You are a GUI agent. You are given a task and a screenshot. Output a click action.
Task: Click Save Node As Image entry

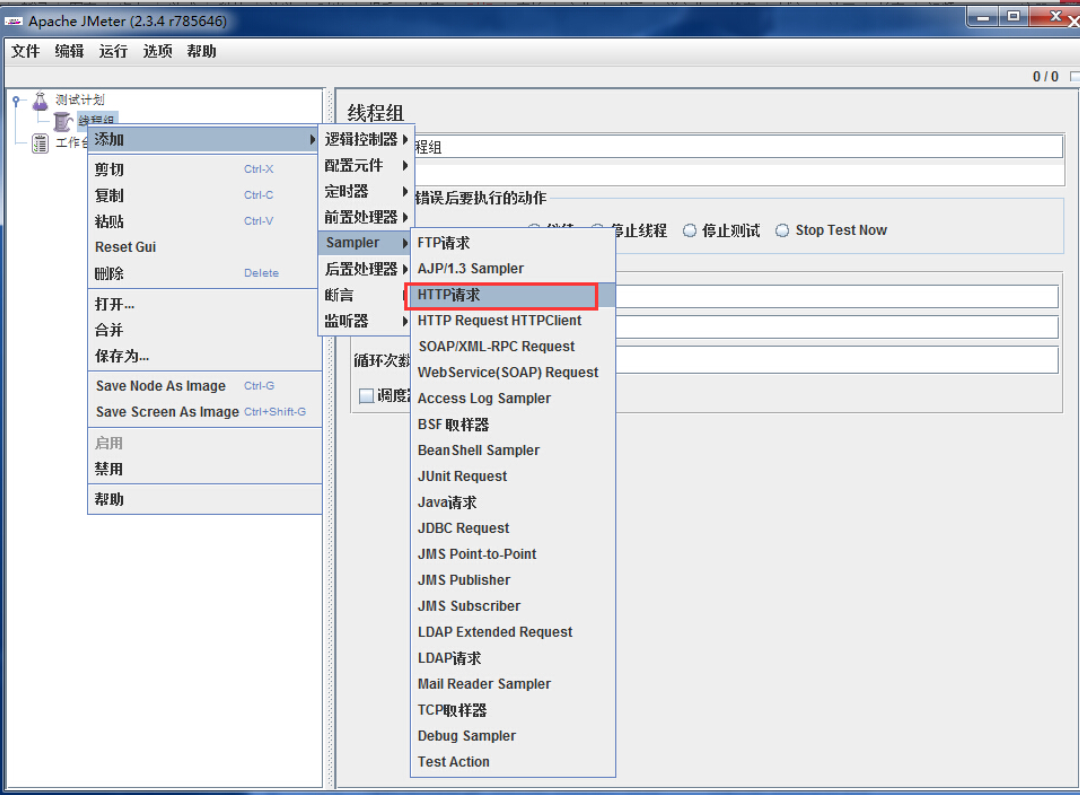(x=160, y=386)
